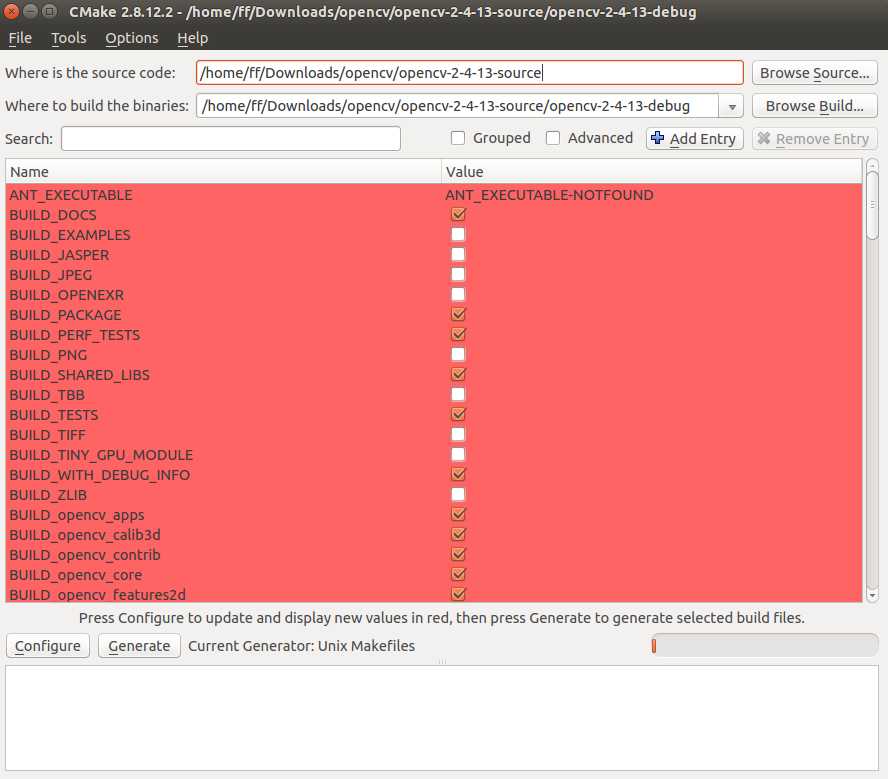Check the BUILD_JPEG checkbox

pos(458,275)
